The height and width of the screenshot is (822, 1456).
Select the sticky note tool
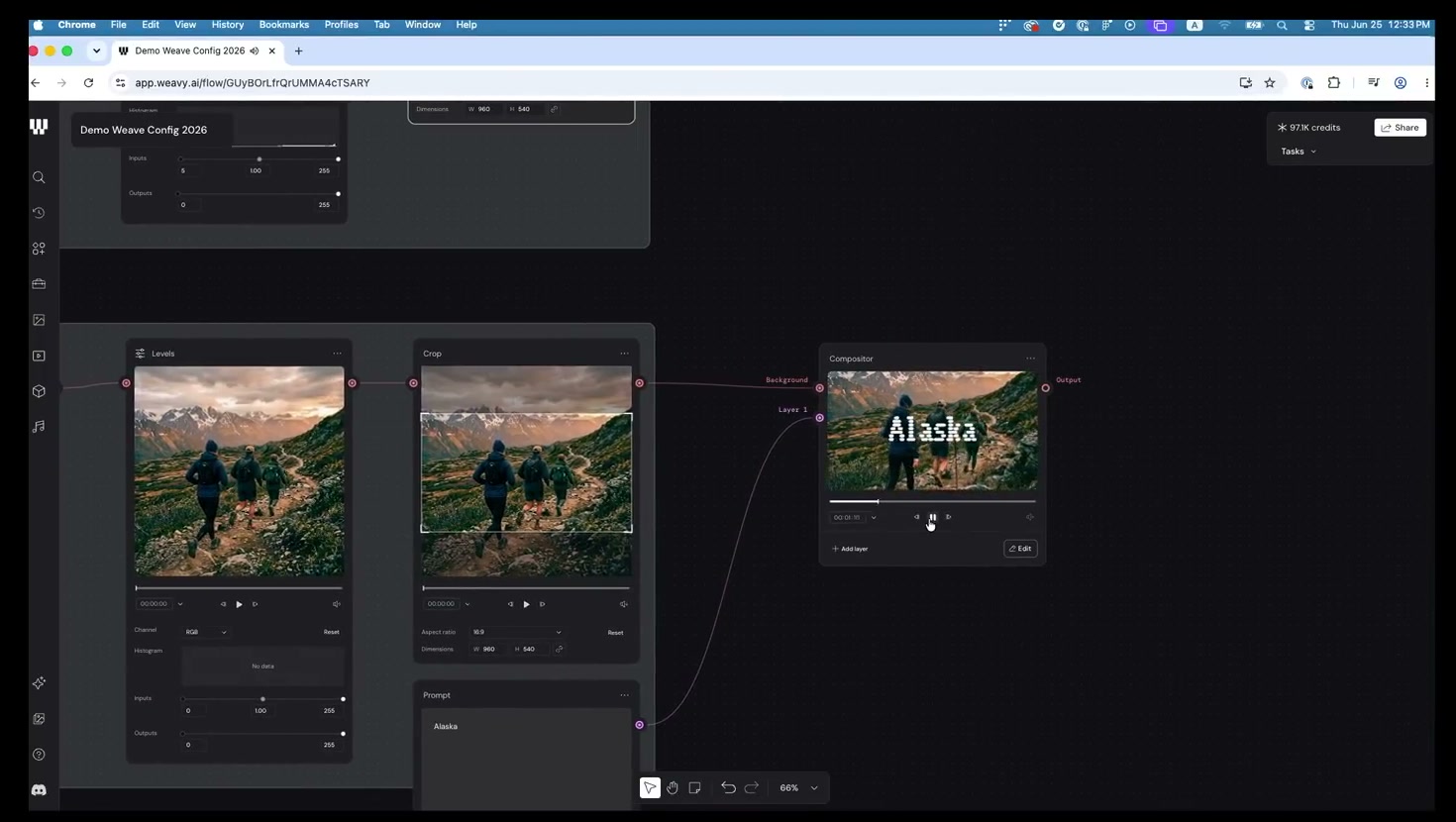click(695, 787)
